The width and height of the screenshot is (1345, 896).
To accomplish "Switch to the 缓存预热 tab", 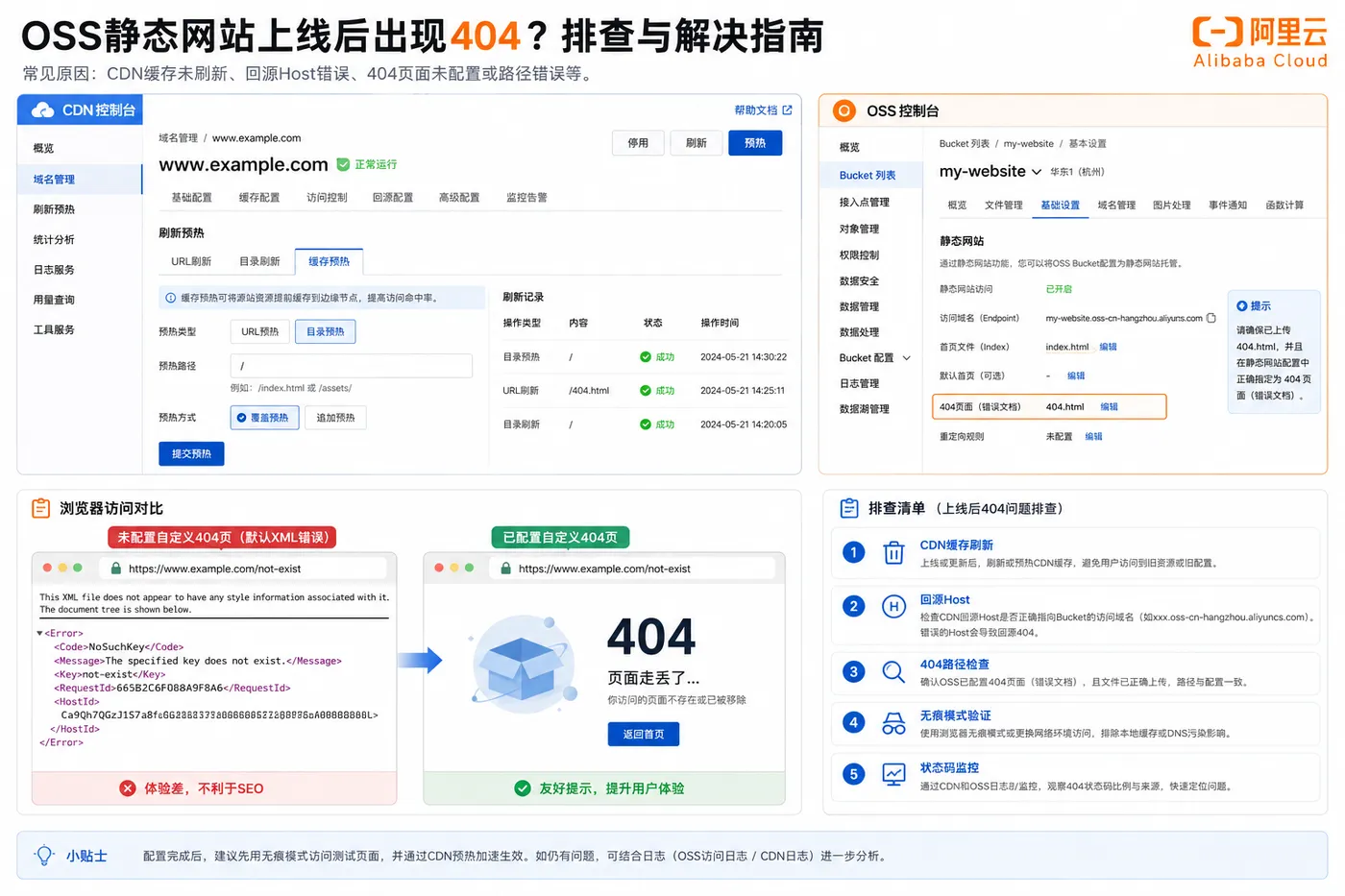I will click(329, 261).
